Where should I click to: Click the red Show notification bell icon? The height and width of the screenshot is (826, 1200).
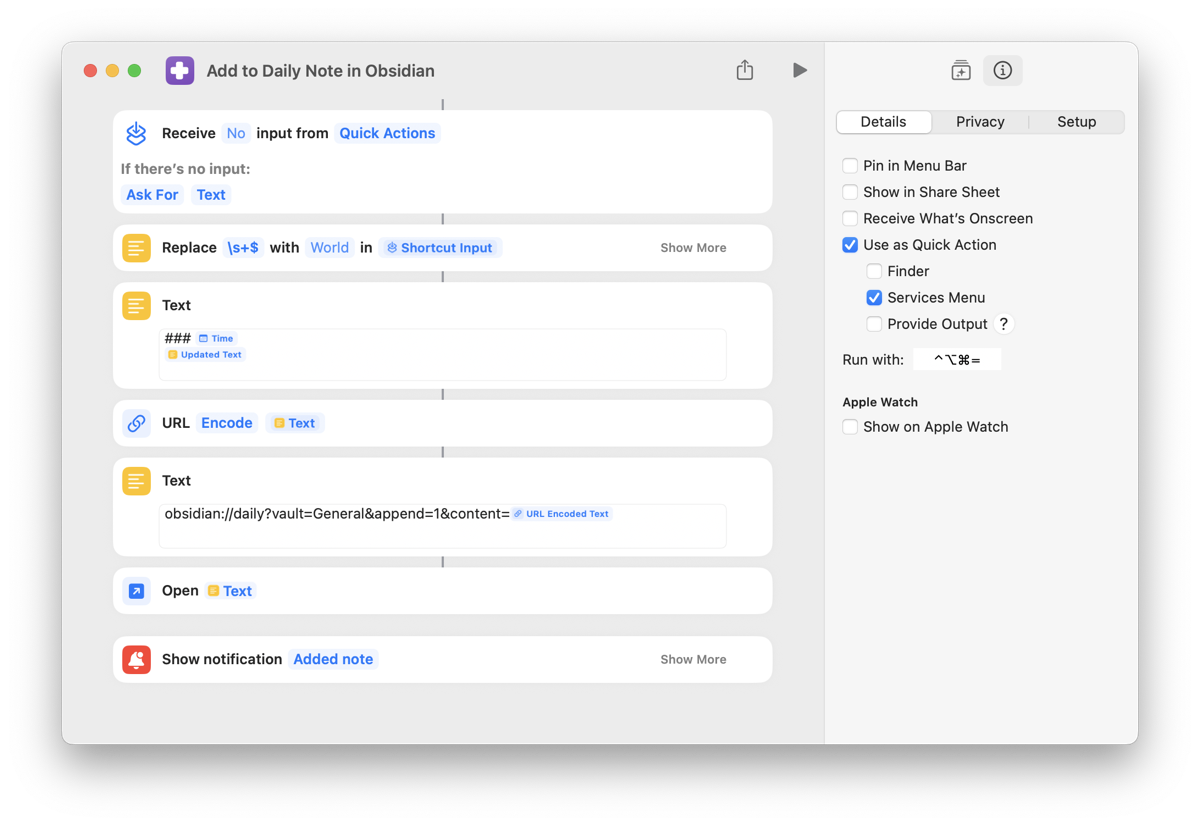137,659
